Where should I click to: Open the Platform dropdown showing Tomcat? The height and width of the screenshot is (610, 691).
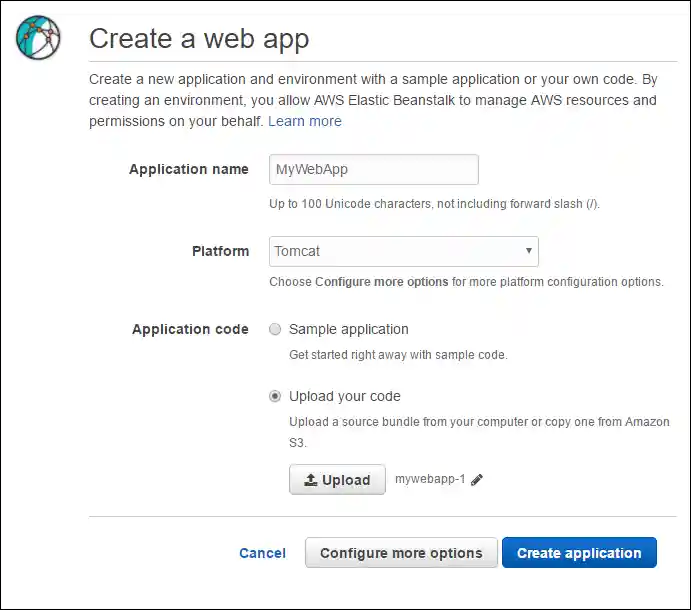pos(404,251)
